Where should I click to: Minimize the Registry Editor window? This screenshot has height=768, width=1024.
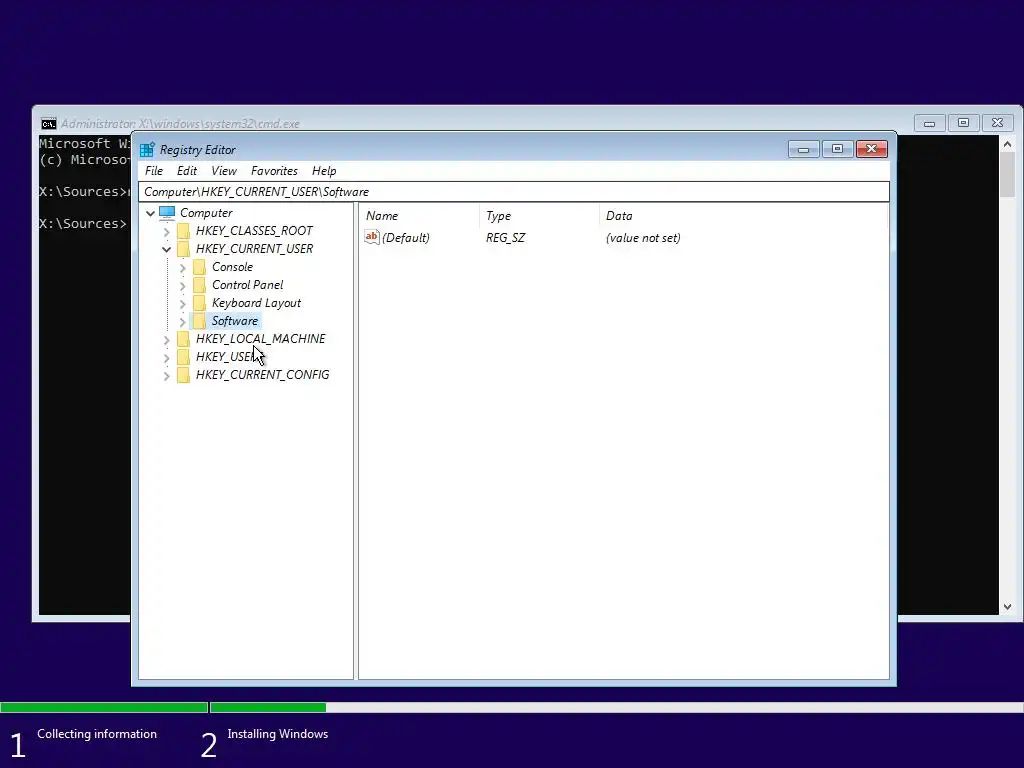pyautogui.click(x=804, y=150)
